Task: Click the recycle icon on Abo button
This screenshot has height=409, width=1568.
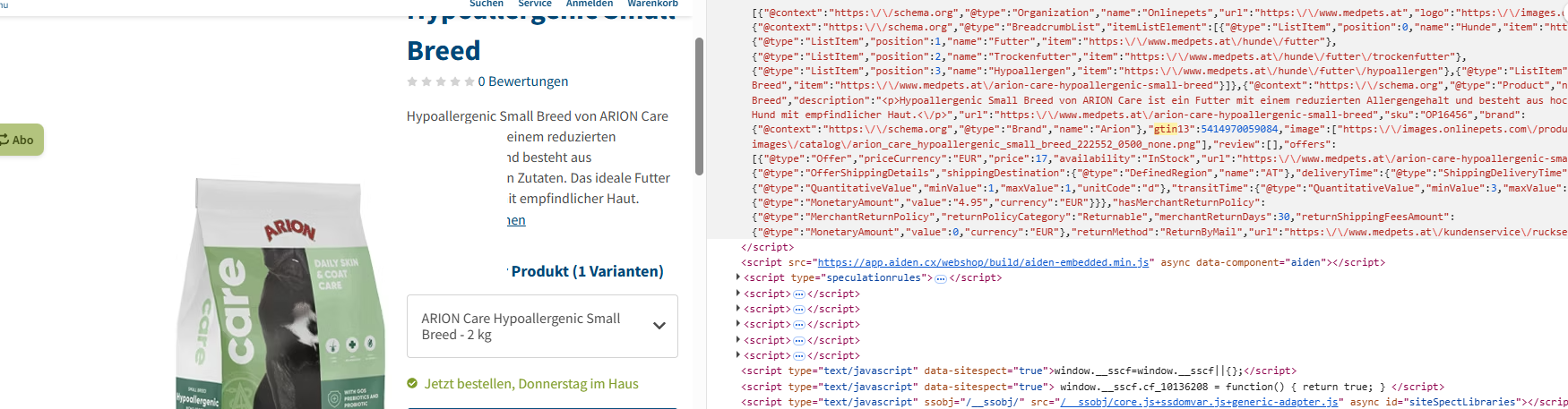Action: point(4,140)
